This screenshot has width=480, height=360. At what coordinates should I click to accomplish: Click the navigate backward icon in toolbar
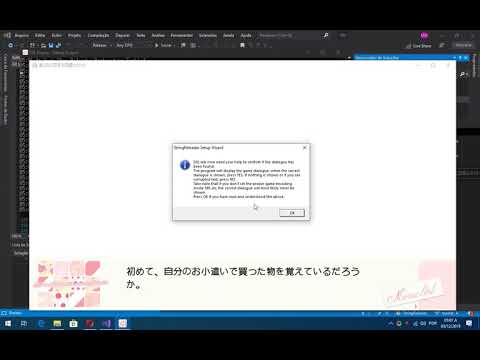[11, 45]
